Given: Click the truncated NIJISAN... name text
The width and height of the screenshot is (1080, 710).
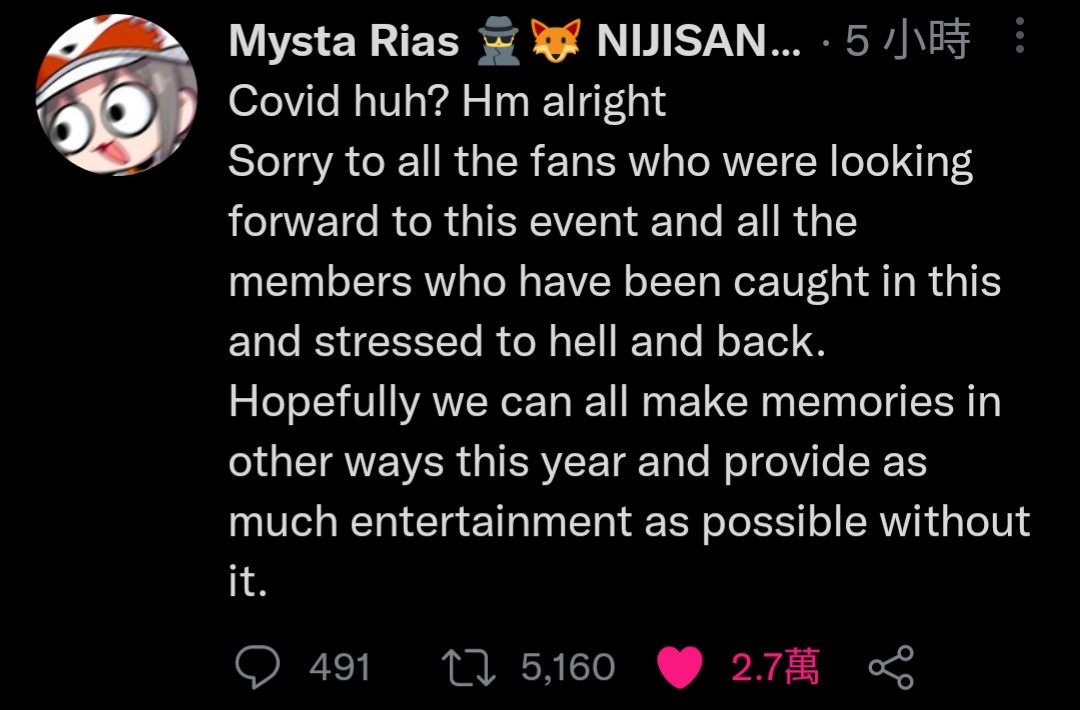Looking at the screenshot, I should [699, 41].
